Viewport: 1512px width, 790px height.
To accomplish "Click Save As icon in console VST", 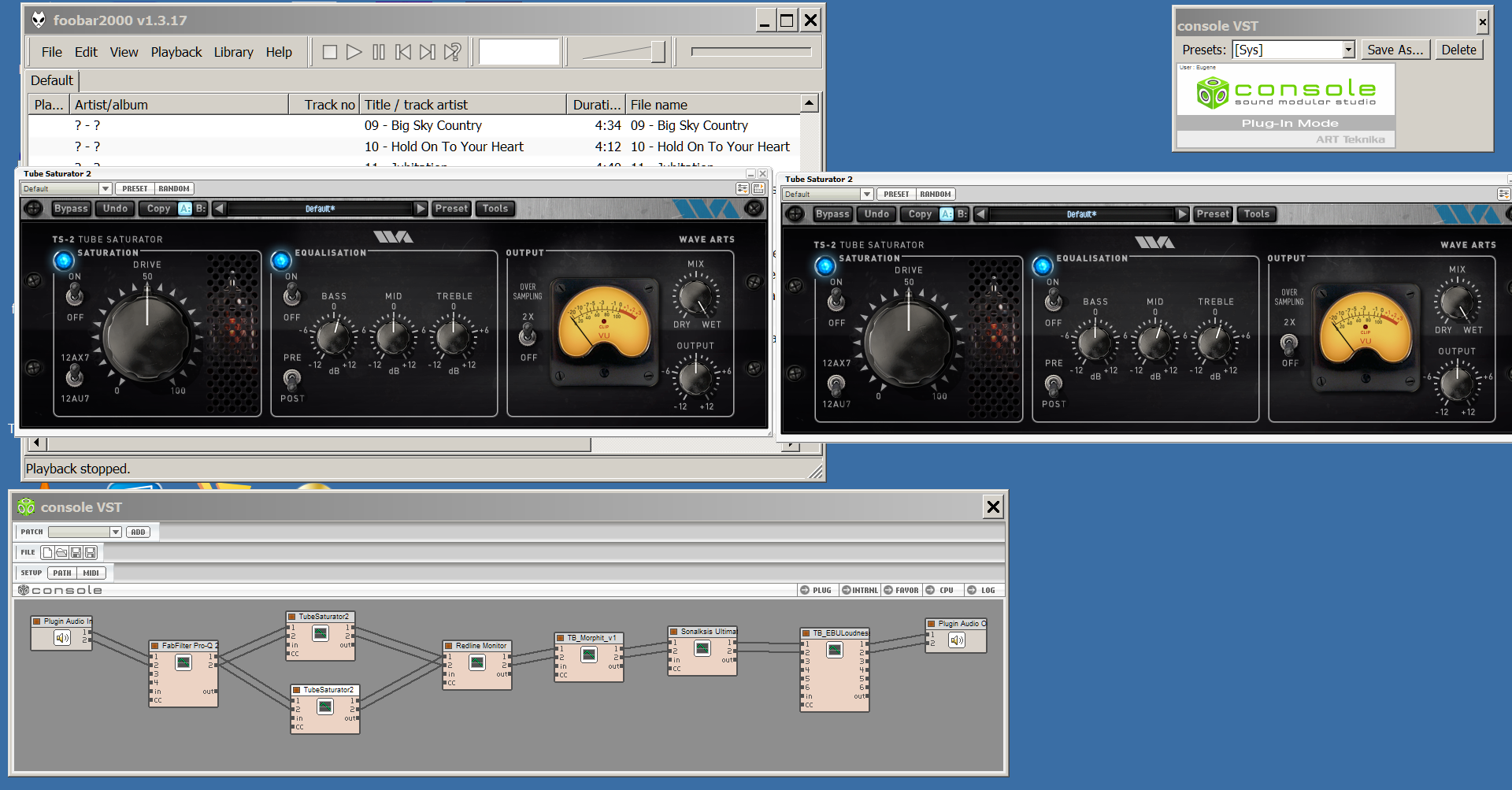I will (x=91, y=553).
